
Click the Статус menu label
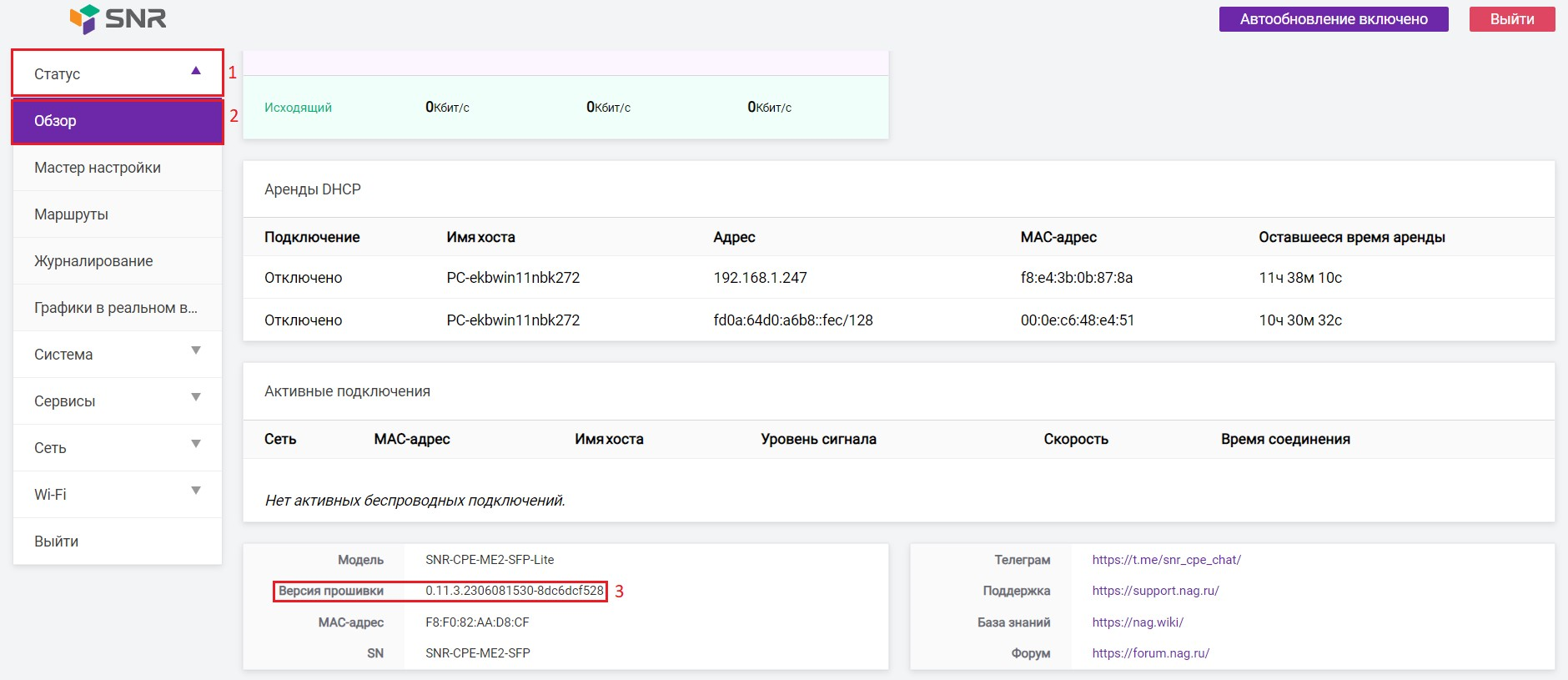[57, 74]
